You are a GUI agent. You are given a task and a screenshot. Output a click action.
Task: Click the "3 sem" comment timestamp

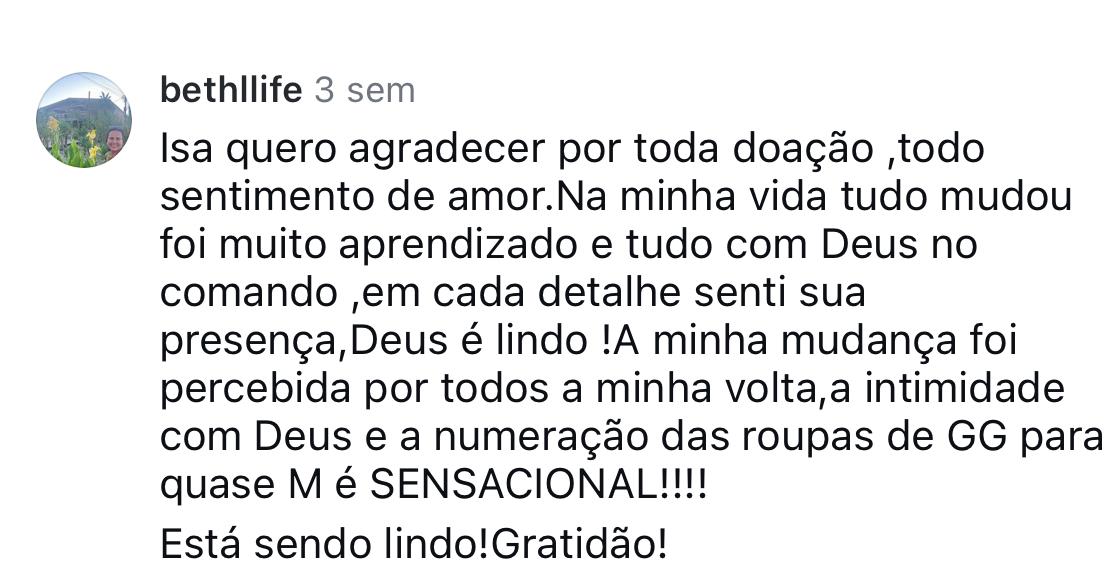pos(364,90)
